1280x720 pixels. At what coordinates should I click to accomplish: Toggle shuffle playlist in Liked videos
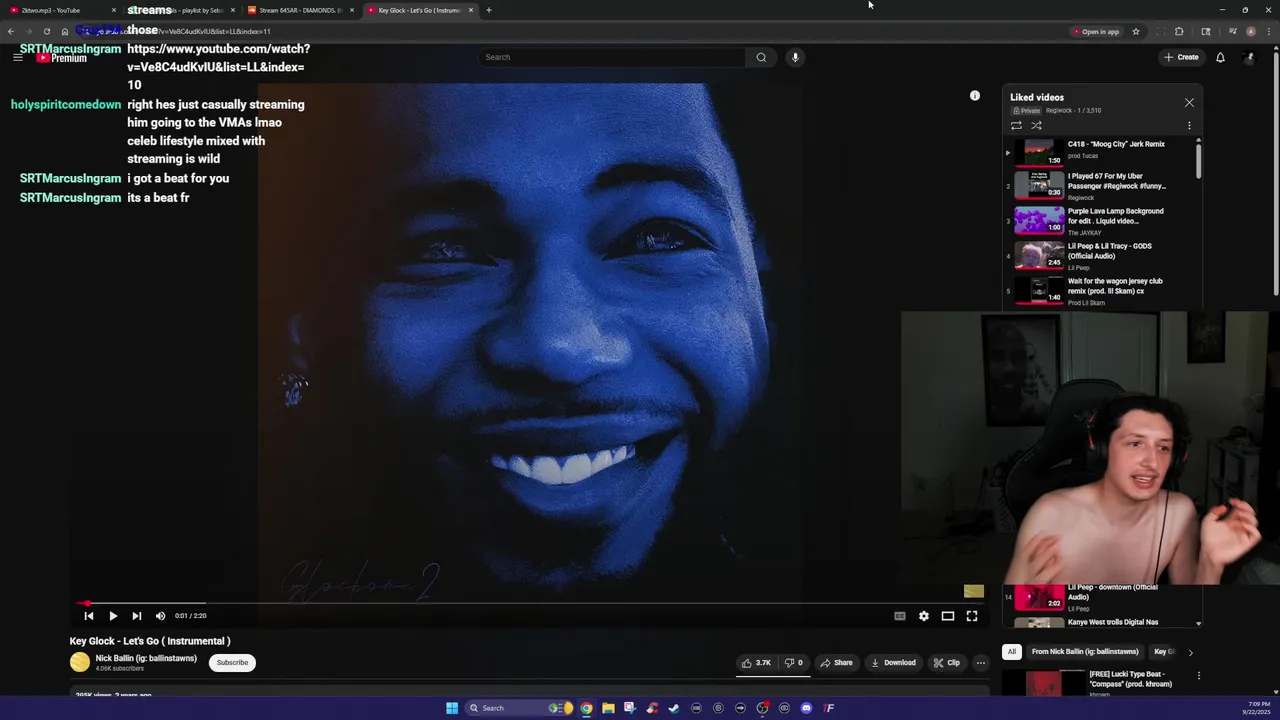pos(1036,125)
